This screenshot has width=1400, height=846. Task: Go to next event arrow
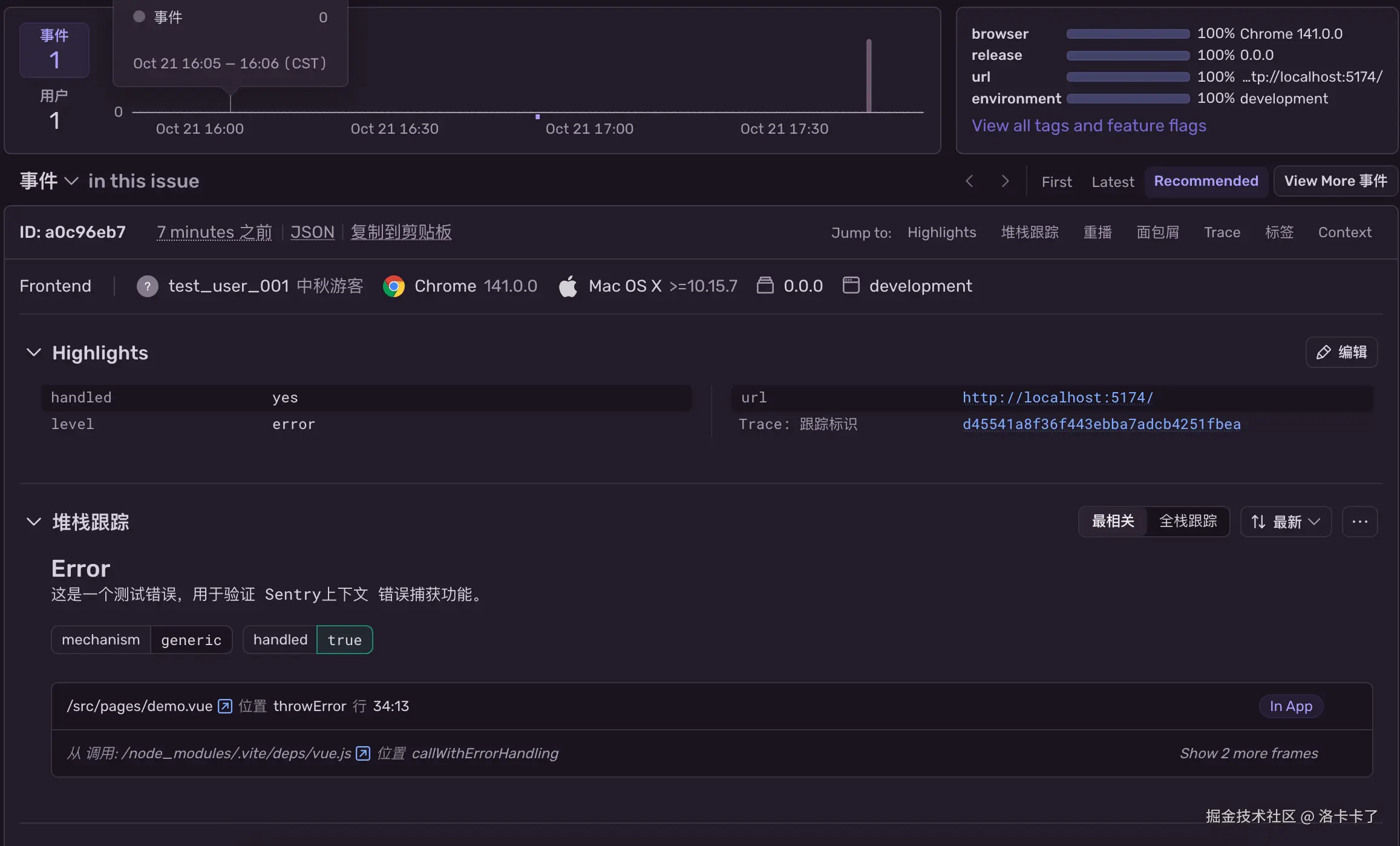click(x=1005, y=181)
